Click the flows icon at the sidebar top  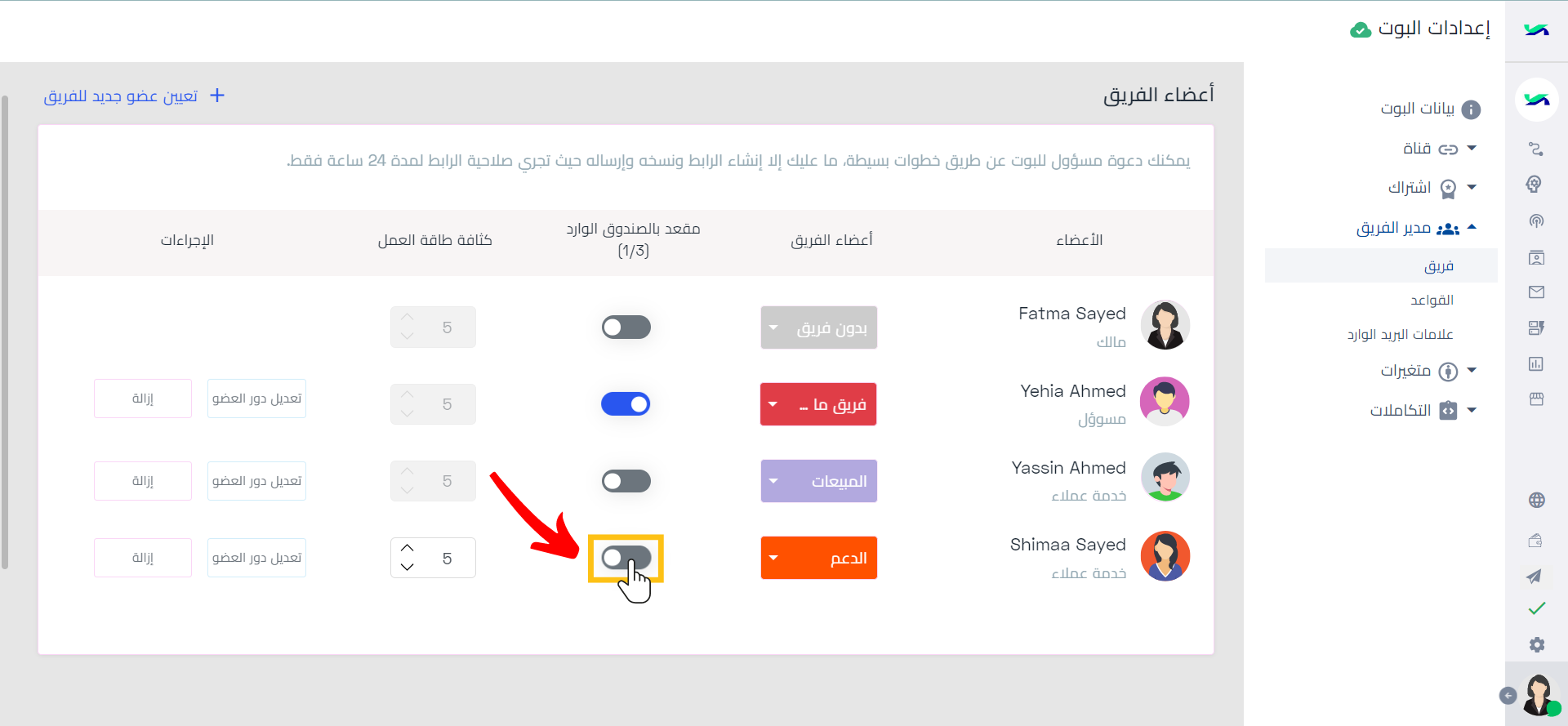[1536, 149]
